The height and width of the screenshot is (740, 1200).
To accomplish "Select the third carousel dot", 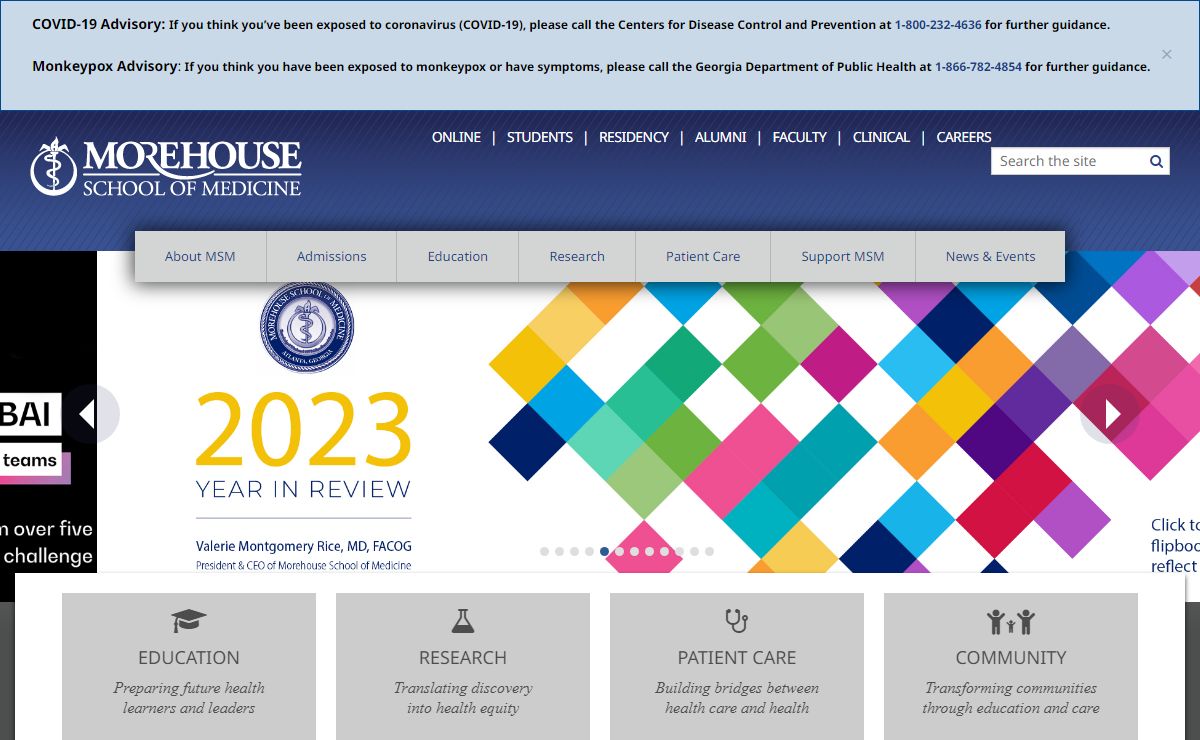I will click(575, 551).
